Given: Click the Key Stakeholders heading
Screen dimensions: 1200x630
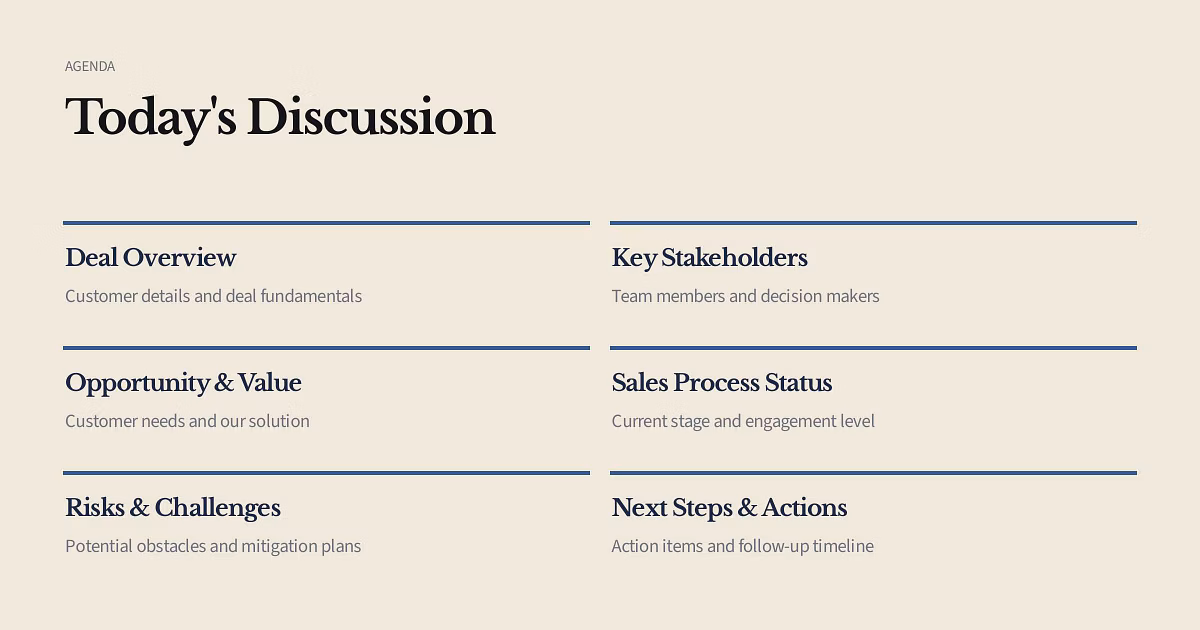Looking at the screenshot, I should (x=709, y=258).
